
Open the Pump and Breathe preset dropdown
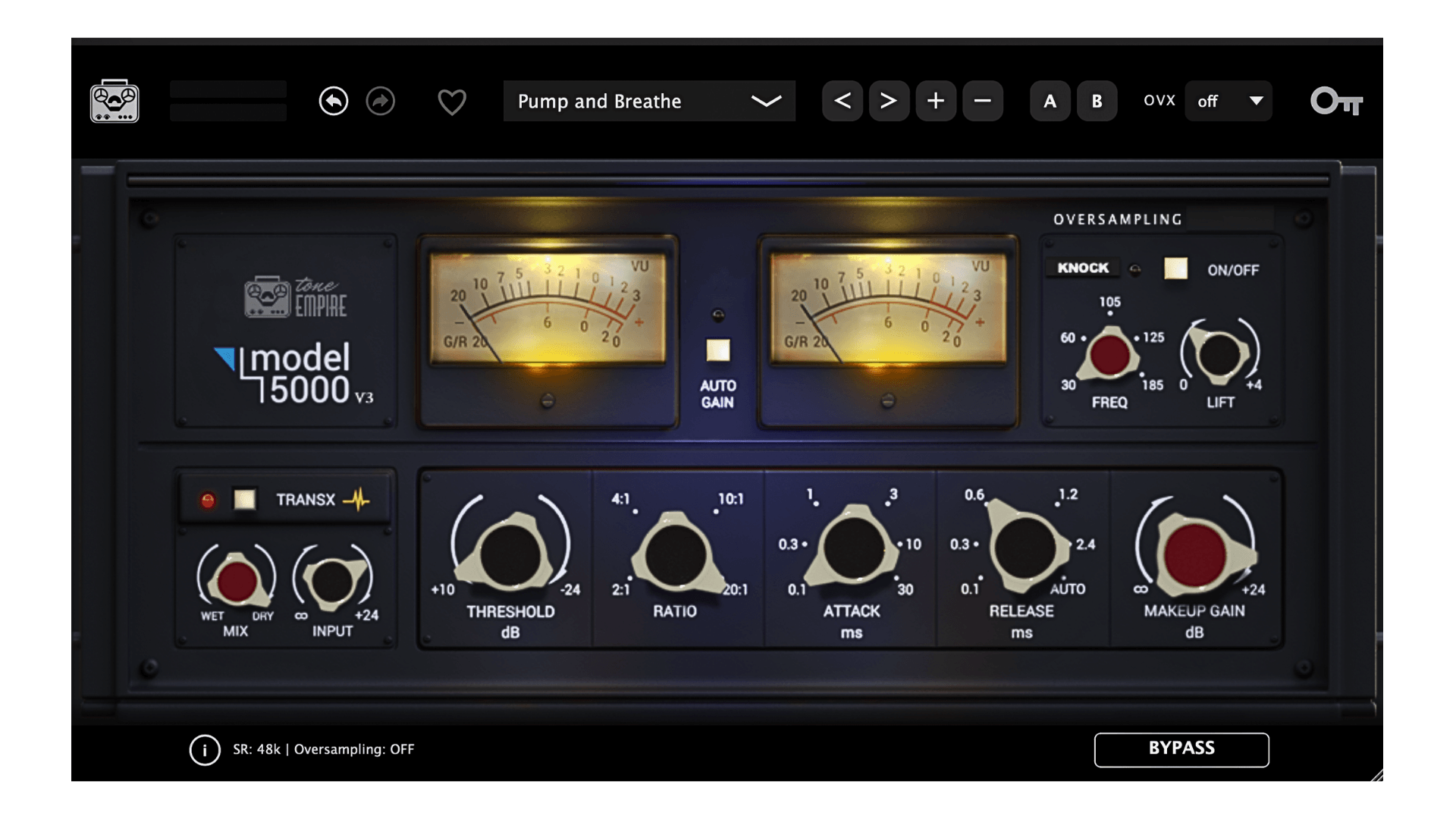(x=649, y=101)
